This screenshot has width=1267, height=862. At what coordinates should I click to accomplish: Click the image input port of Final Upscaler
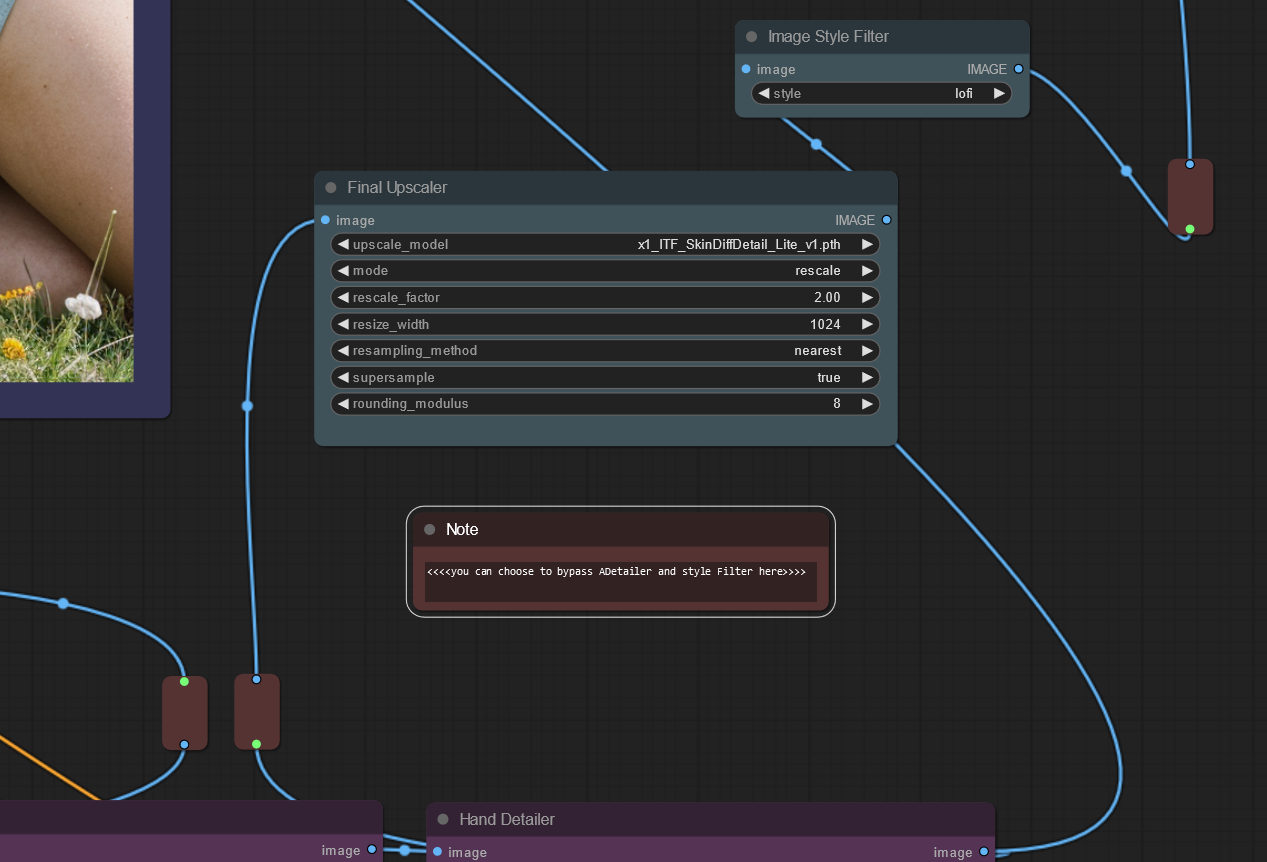point(326,220)
